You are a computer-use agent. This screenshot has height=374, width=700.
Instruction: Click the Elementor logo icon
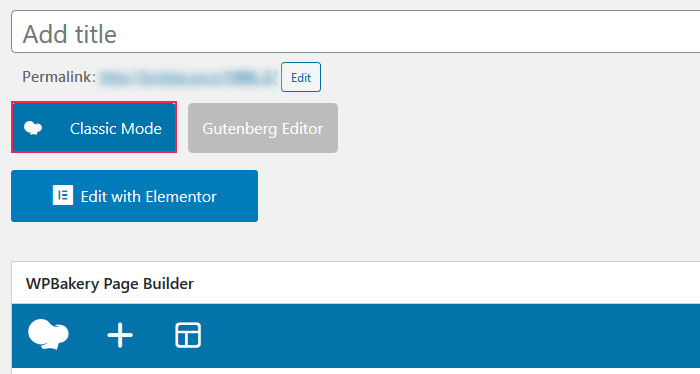63,195
